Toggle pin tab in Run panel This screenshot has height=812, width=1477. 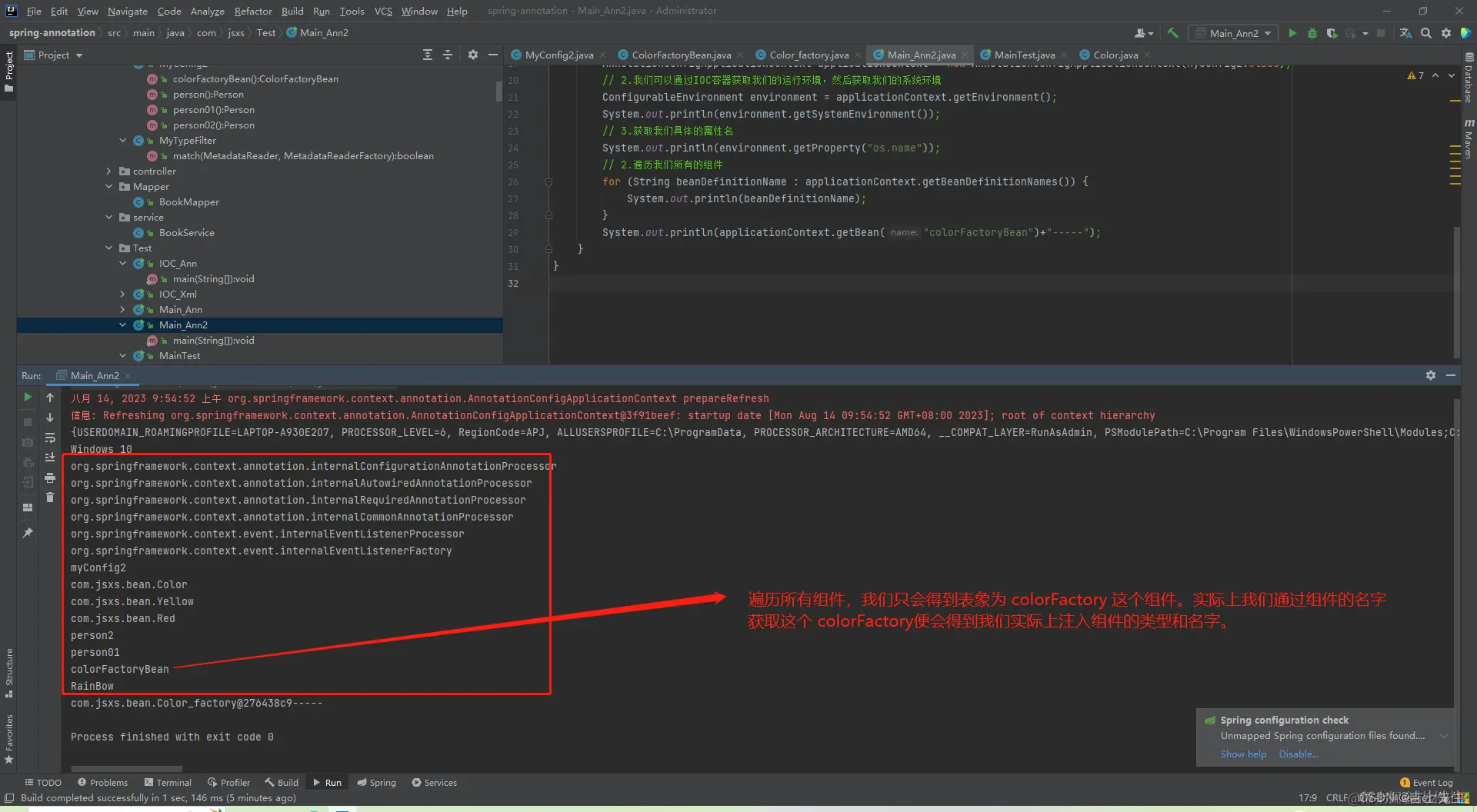(x=28, y=533)
